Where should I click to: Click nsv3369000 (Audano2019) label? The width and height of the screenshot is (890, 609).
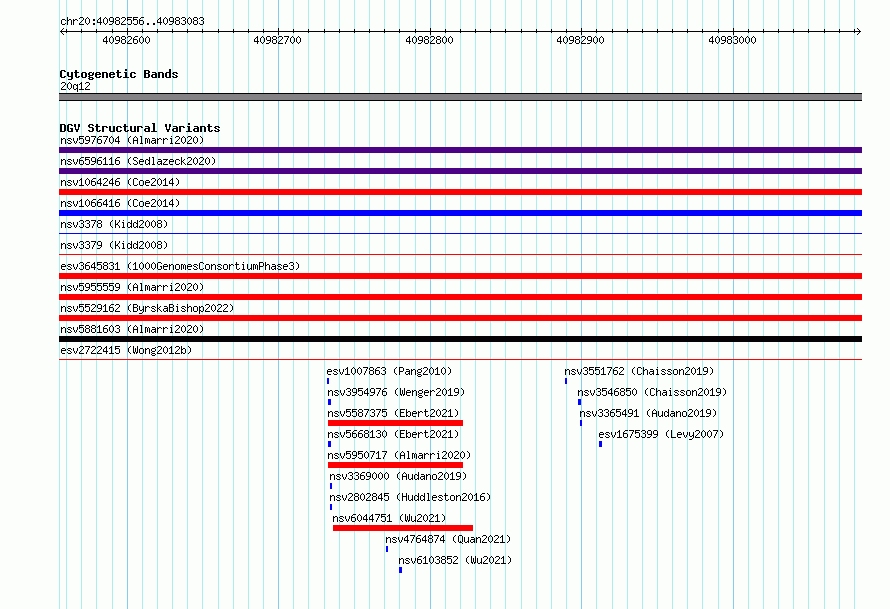(x=398, y=476)
